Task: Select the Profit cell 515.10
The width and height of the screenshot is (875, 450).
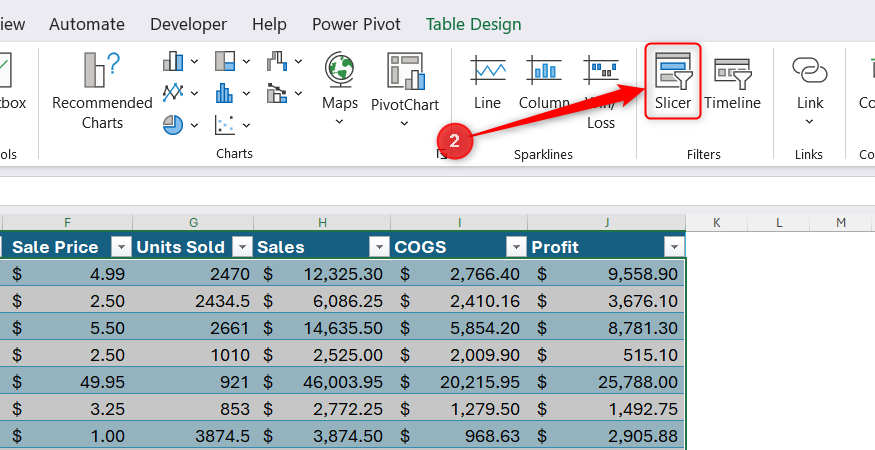Action: coord(607,355)
